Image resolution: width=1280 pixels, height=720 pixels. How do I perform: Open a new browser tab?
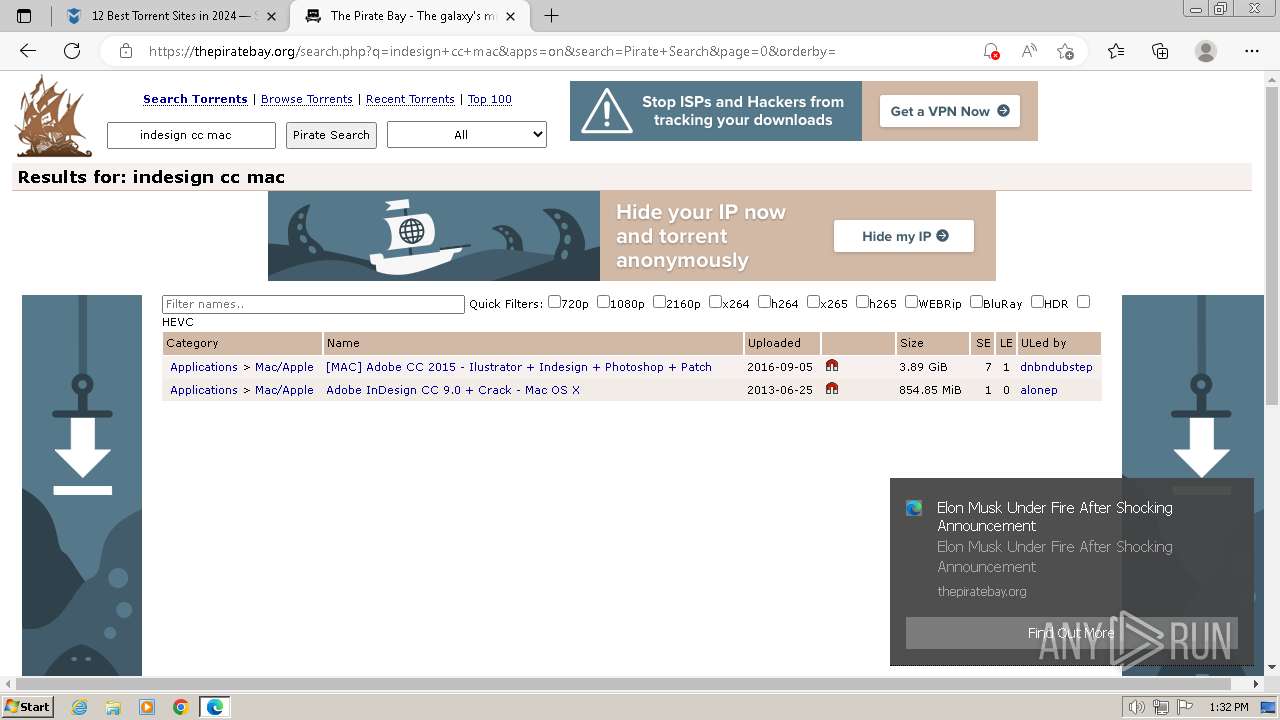tap(551, 15)
